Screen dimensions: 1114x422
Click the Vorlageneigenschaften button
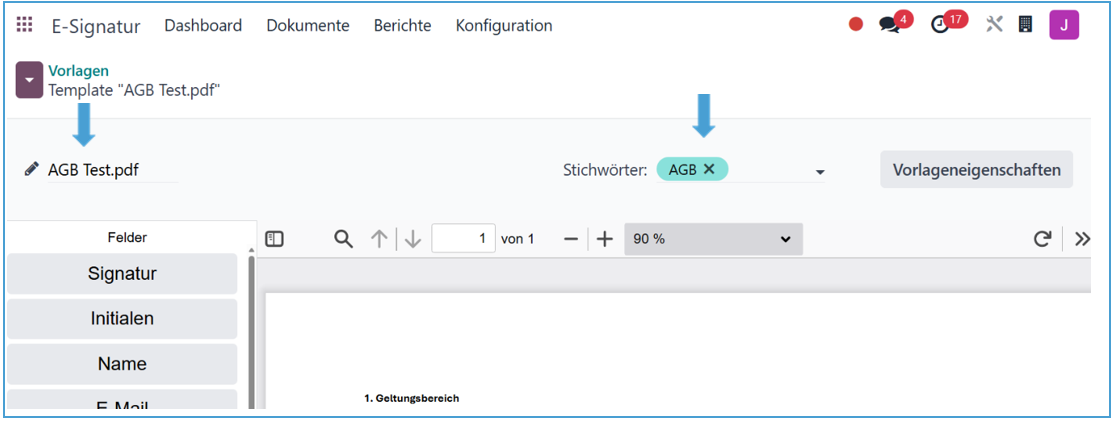click(x=976, y=170)
